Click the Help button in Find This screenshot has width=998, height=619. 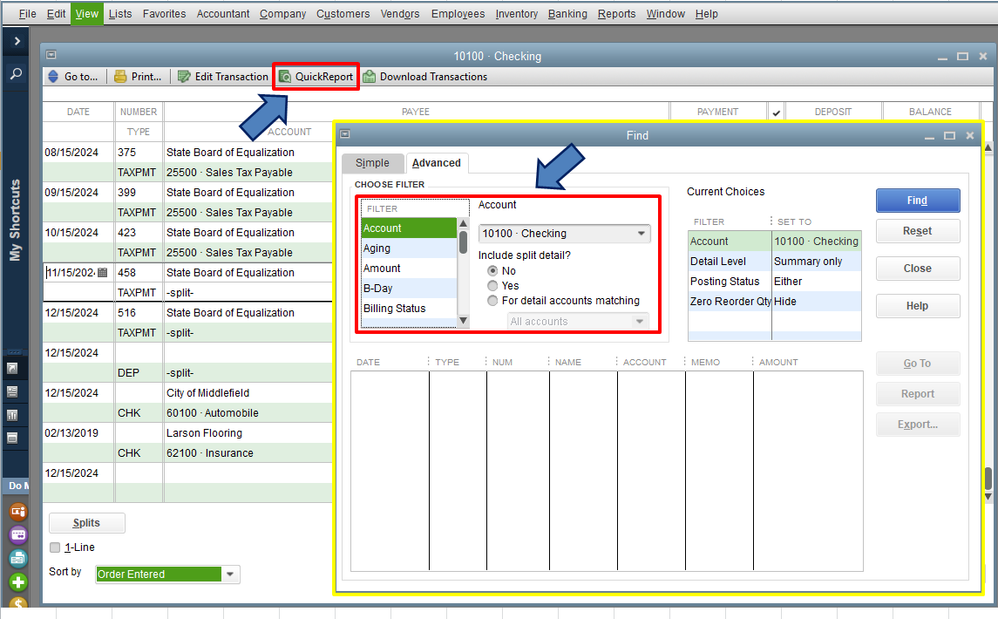[918, 306]
